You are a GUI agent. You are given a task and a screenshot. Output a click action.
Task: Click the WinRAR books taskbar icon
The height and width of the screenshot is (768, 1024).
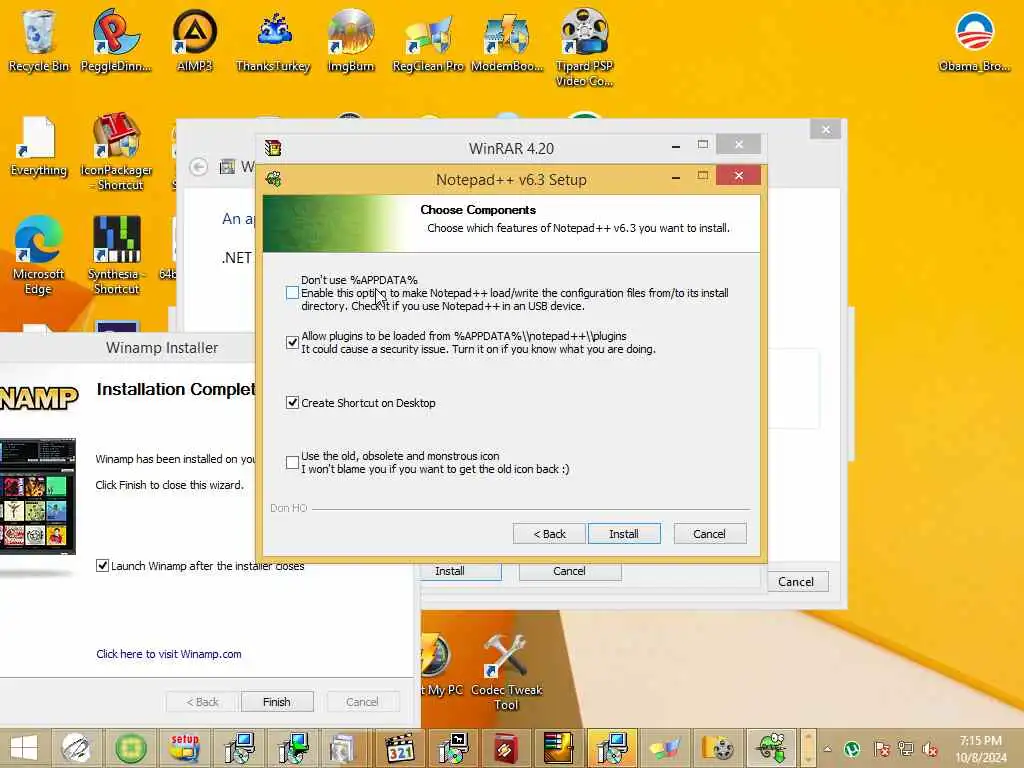(558, 748)
